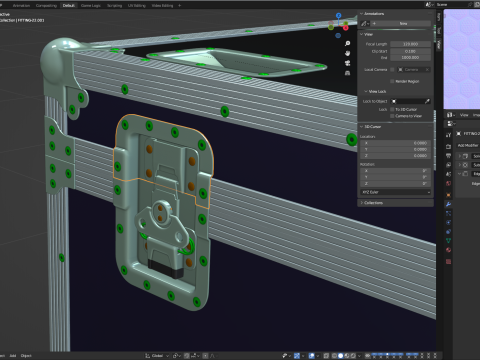Open the Object Constraints properties tab icon

[x=448, y=231]
